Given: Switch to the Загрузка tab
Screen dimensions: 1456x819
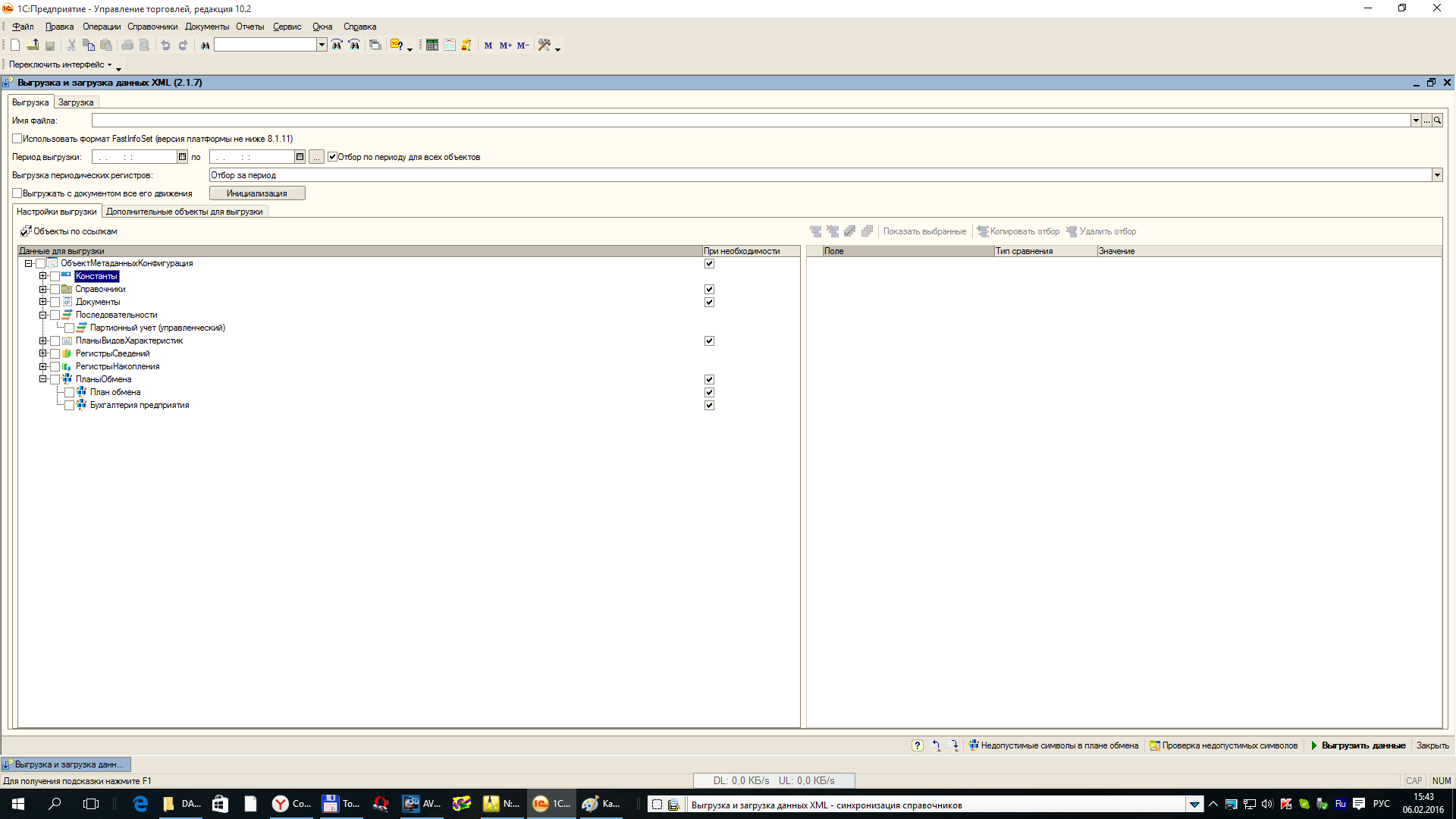Looking at the screenshot, I should click(x=76, y=102).
